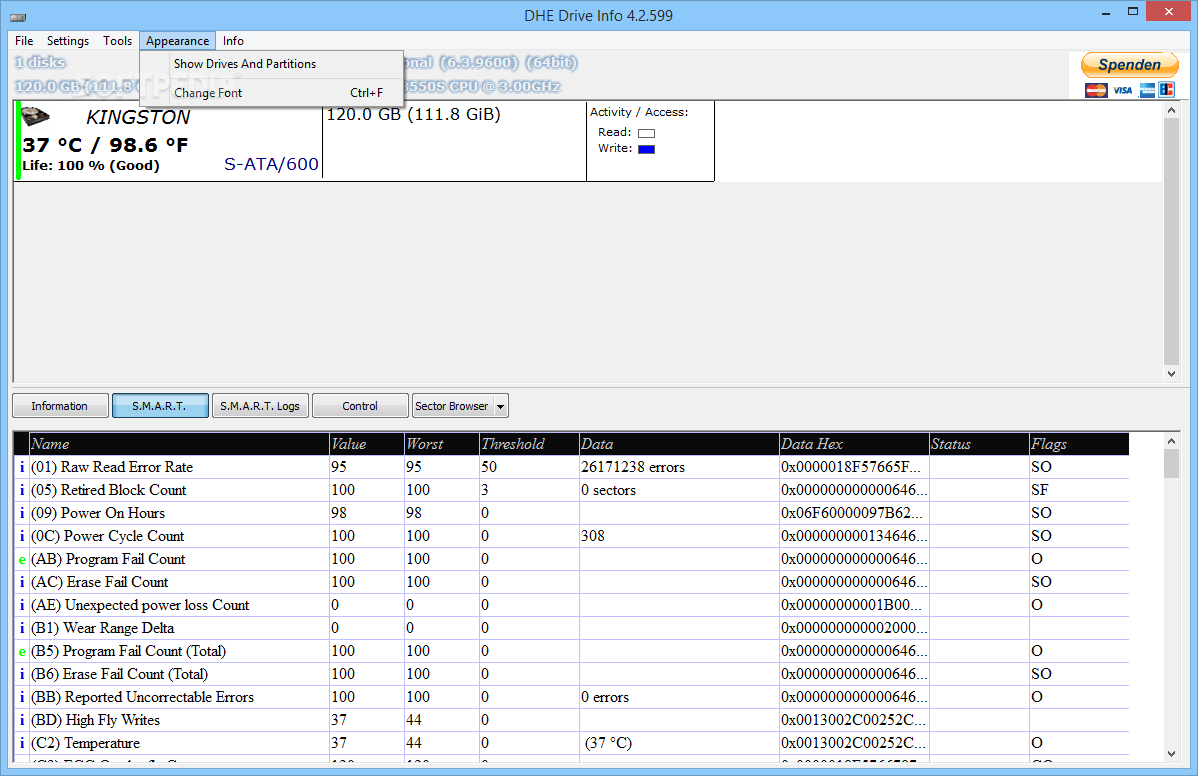Click the drive panel scrollbar up arrow
The height and width of the screenshot is (776, 1198).
pos(1171,111)
